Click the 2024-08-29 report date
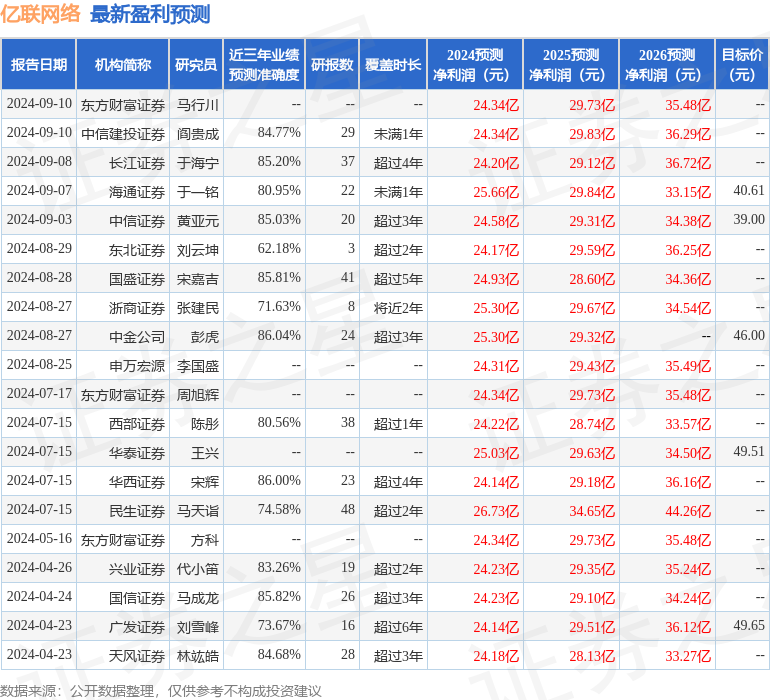The image size is (770, 700). coord(39,248)
